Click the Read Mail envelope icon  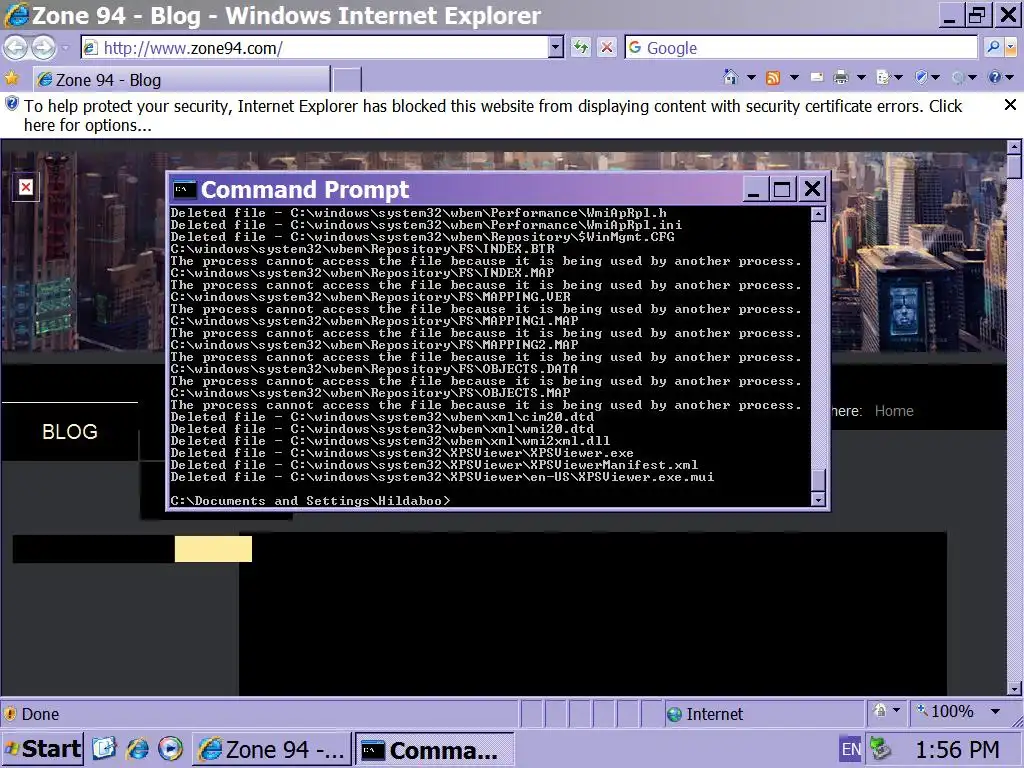[816, 78]
